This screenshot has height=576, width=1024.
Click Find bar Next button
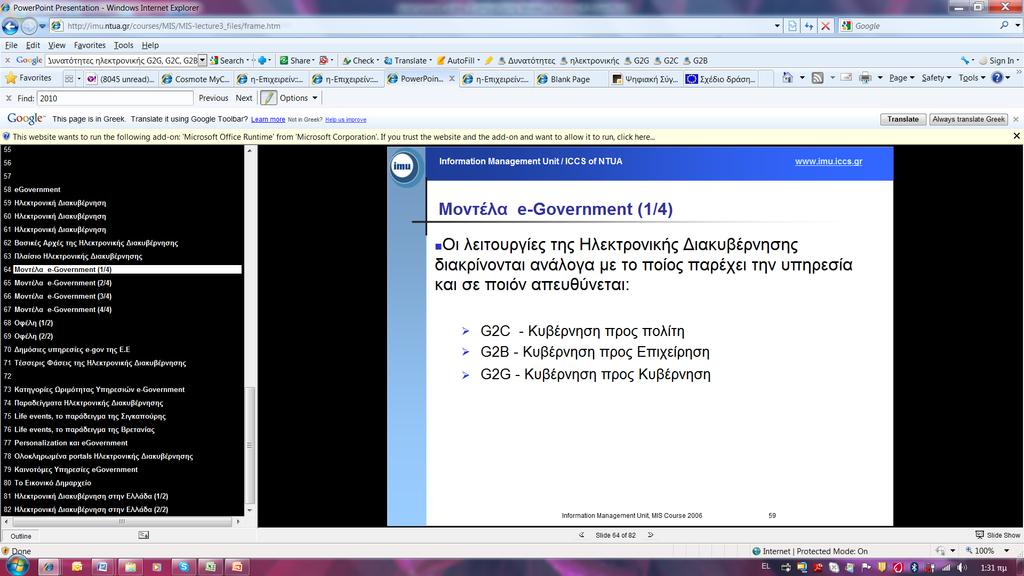[x=244, y=98]
